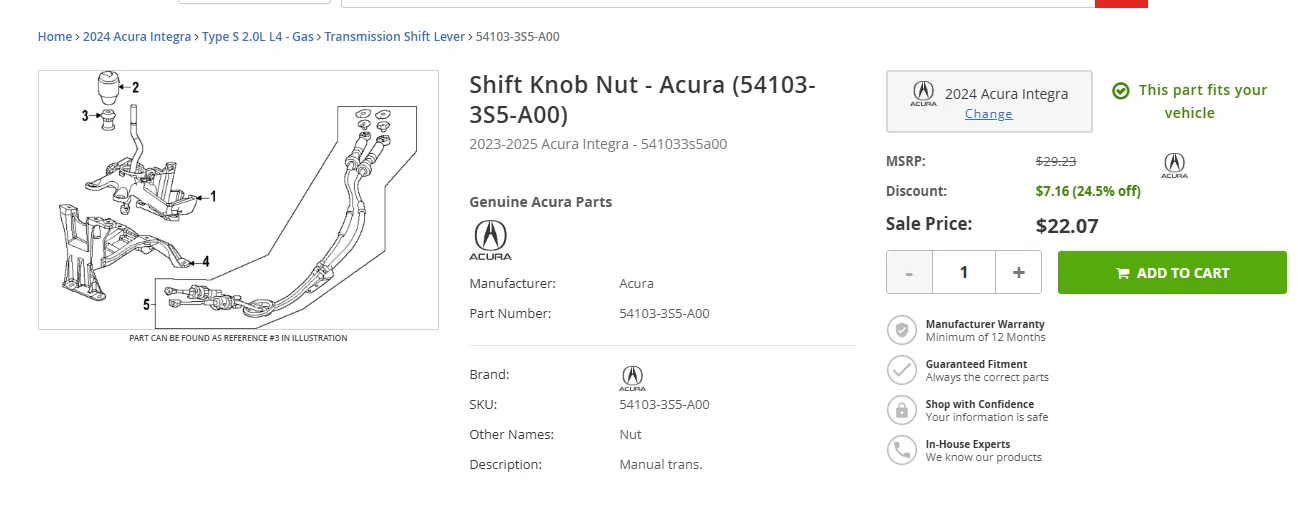Click the Change vehicle link

(988, 114)
